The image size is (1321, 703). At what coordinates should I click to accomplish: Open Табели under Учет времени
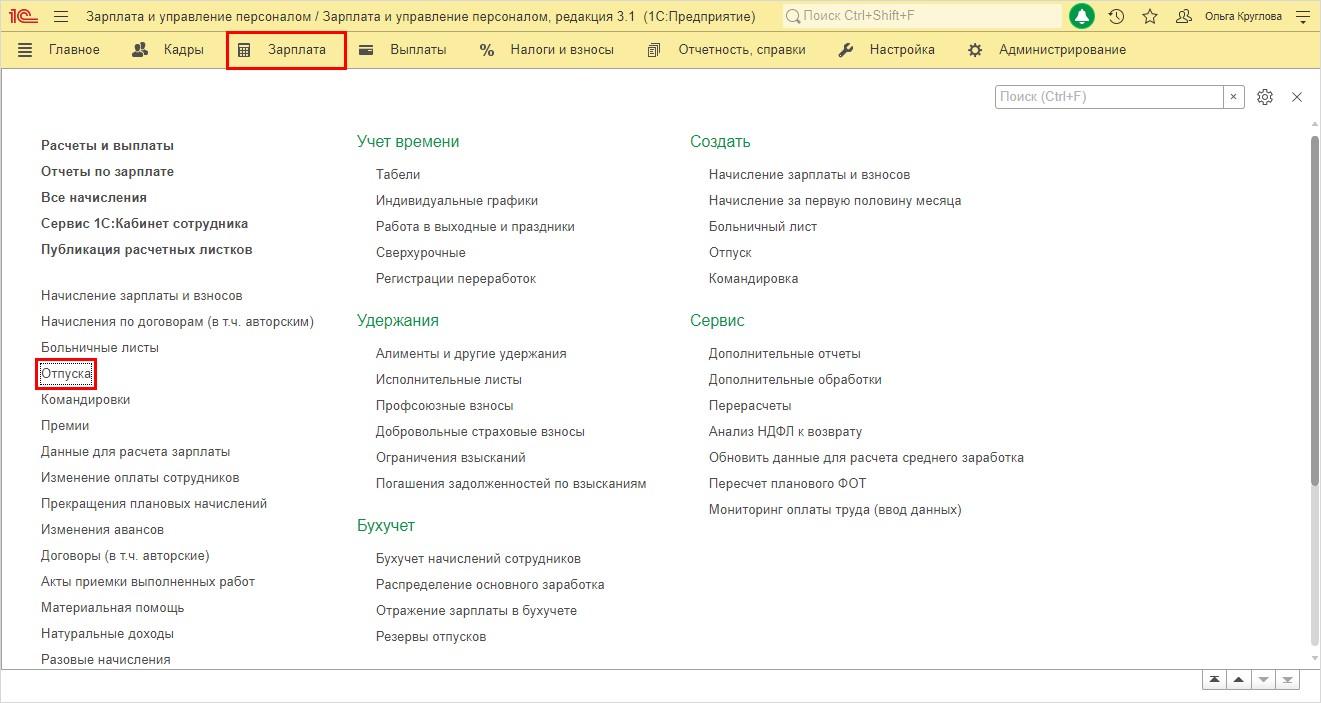pyautogui.click(x=398, y=174)
